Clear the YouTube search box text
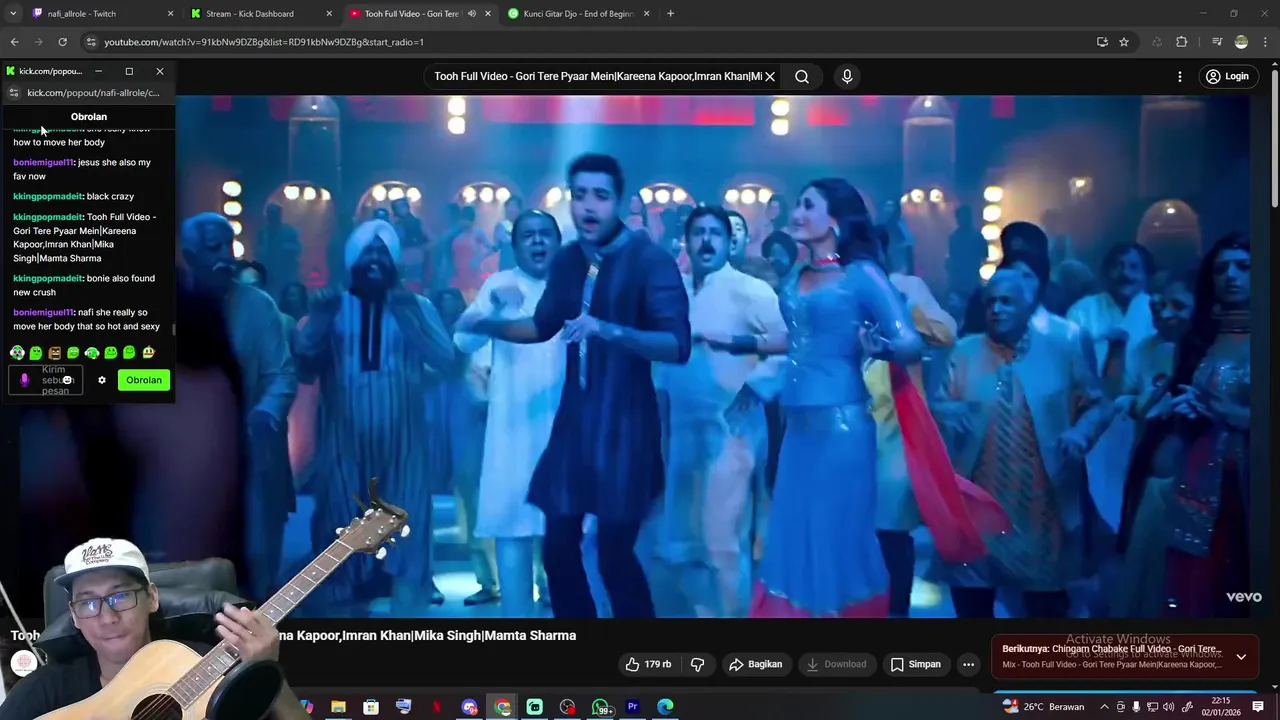The width and height of the screenshot is (1280, 720). coord(770,76)
